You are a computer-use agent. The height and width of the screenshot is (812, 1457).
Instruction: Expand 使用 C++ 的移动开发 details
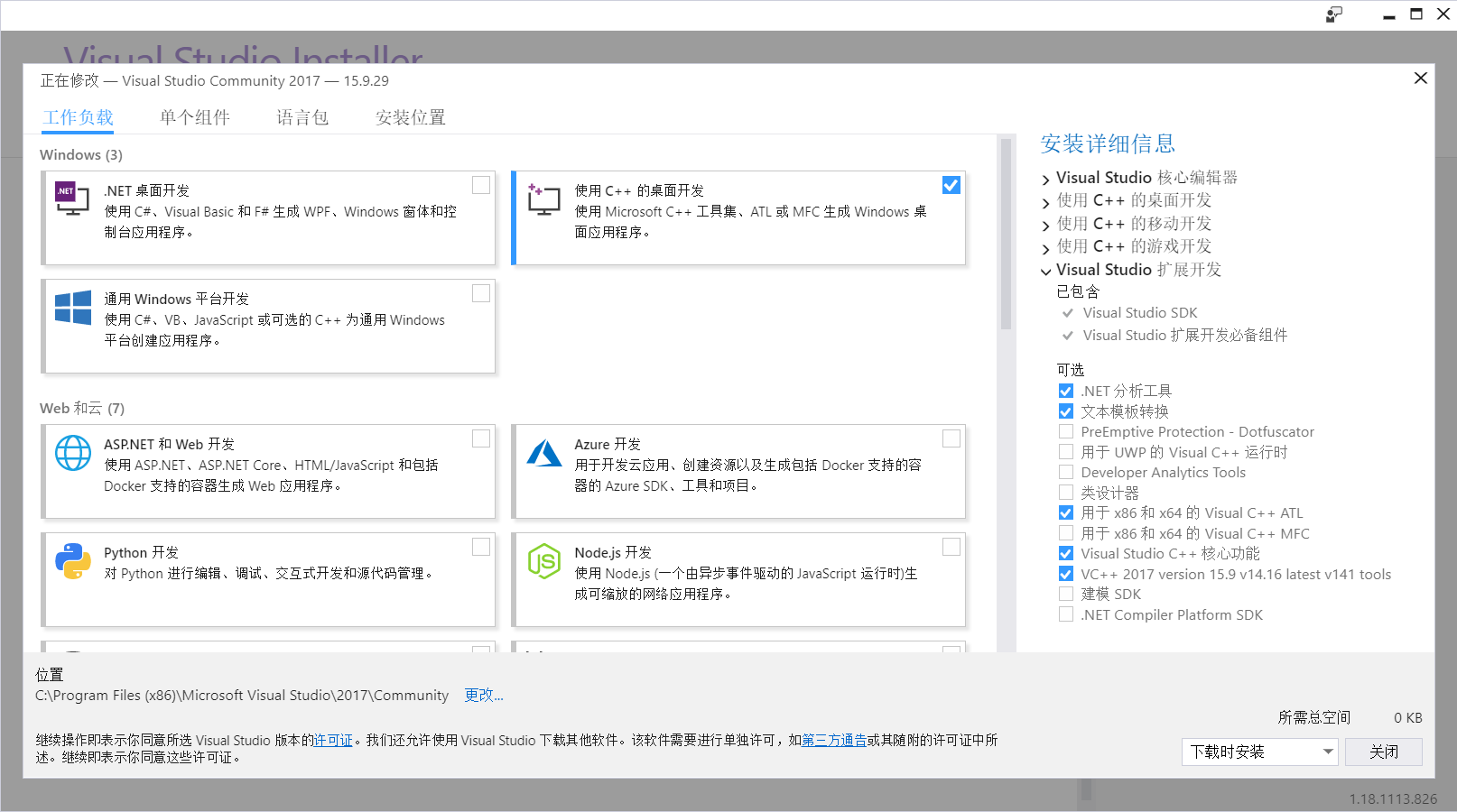(x=1046, y=226)
